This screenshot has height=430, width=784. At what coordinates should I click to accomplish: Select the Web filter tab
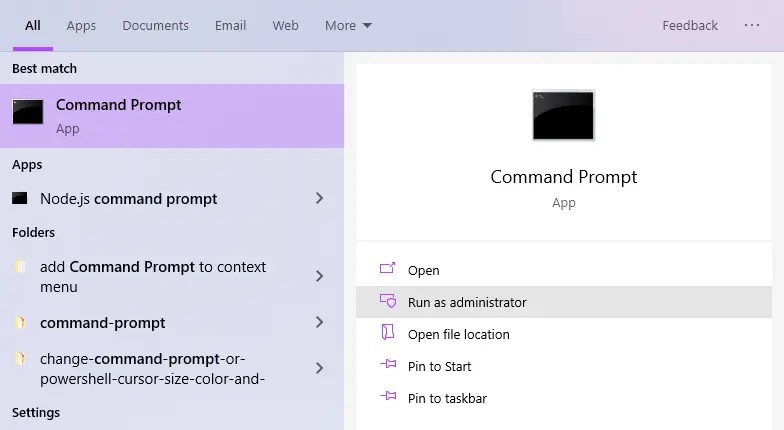[286, 26]
